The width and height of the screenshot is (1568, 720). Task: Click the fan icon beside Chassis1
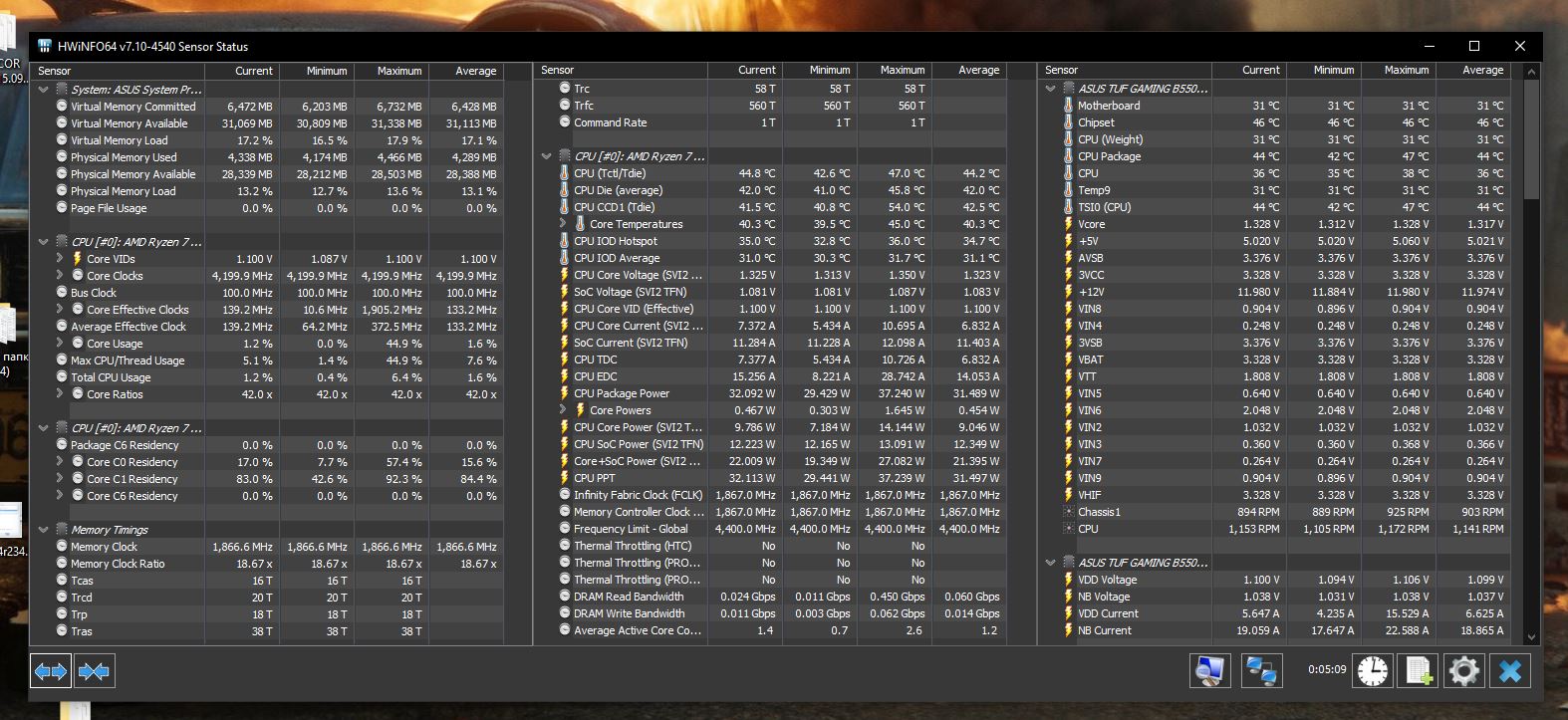point(1069,512)
